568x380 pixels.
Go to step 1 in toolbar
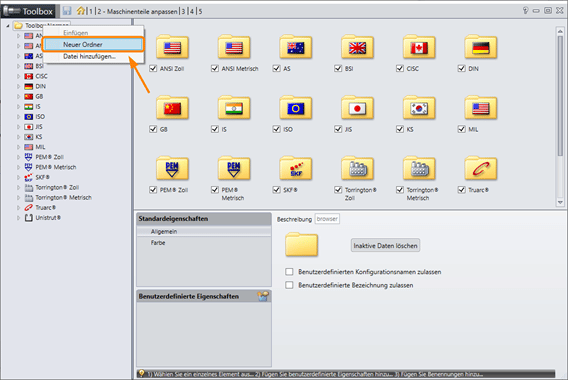pos(91,11)
